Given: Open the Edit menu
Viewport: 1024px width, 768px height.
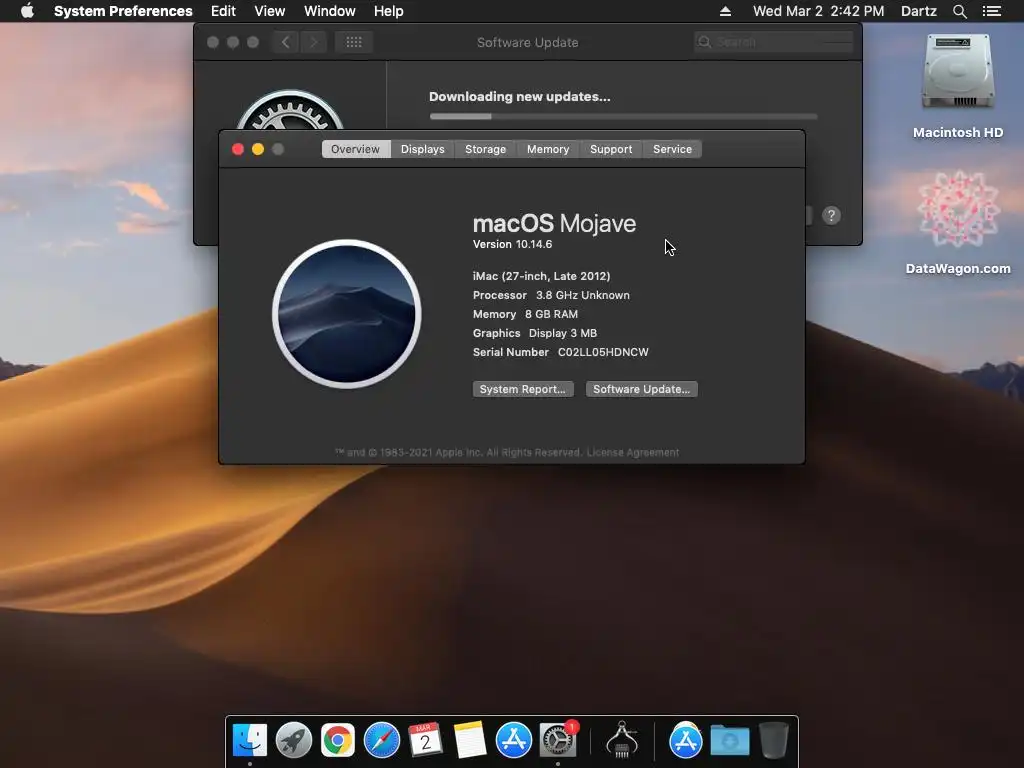Looking at the screenshot, I should 223,11.
